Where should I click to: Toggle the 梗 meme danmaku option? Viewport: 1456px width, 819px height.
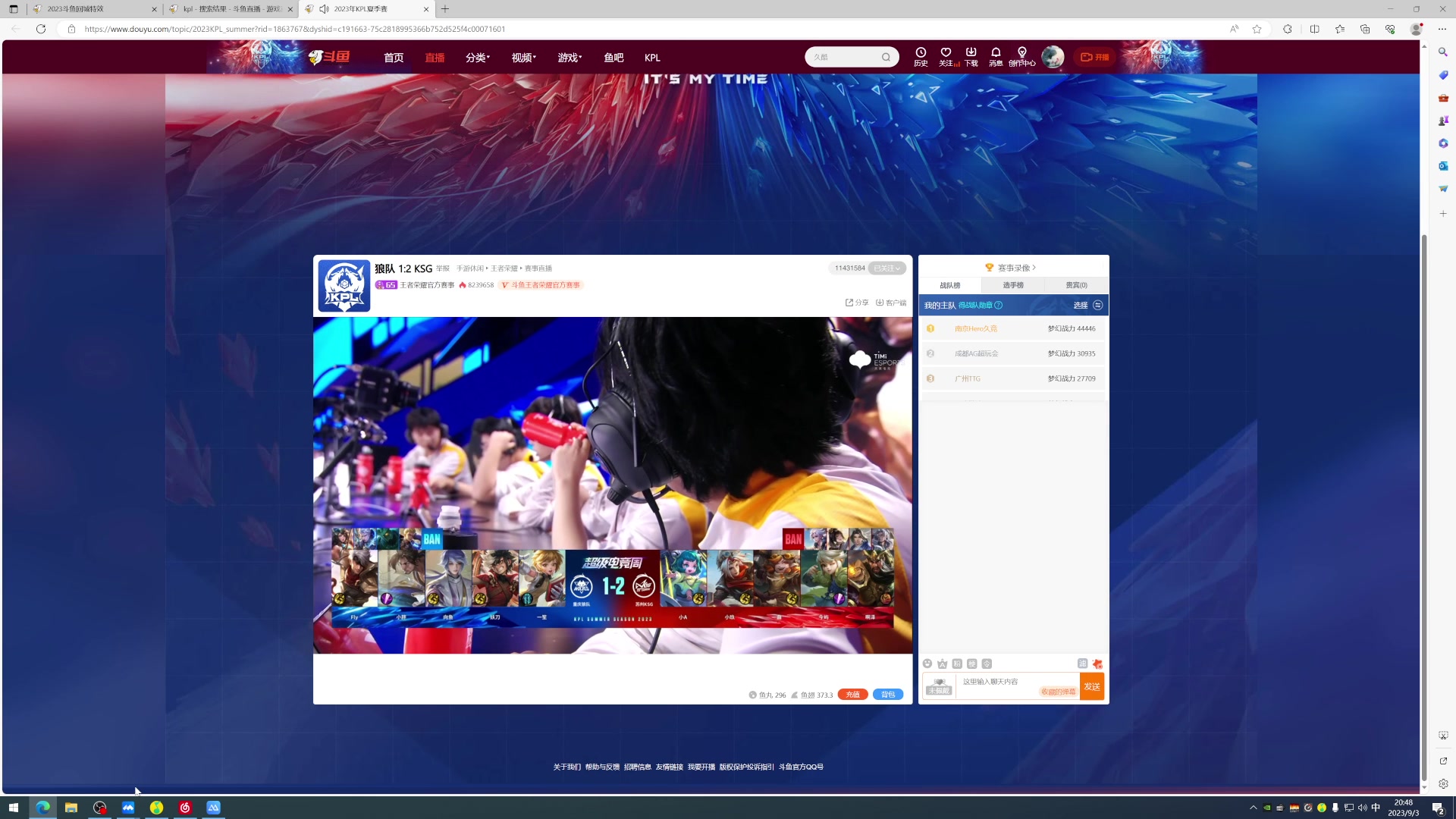[x=972, y=664]
